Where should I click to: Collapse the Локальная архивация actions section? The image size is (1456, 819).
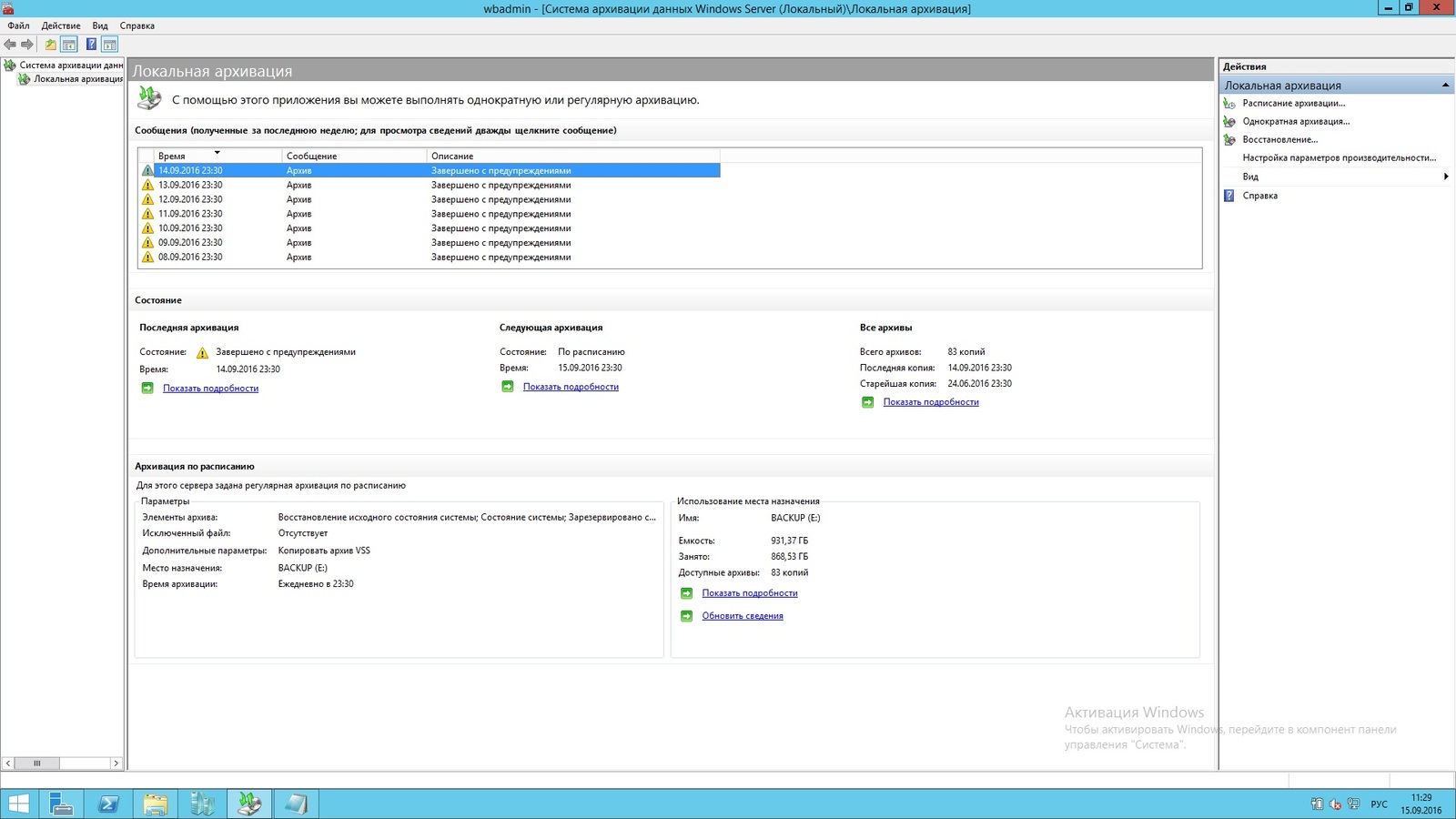[x=1445, y=86]
